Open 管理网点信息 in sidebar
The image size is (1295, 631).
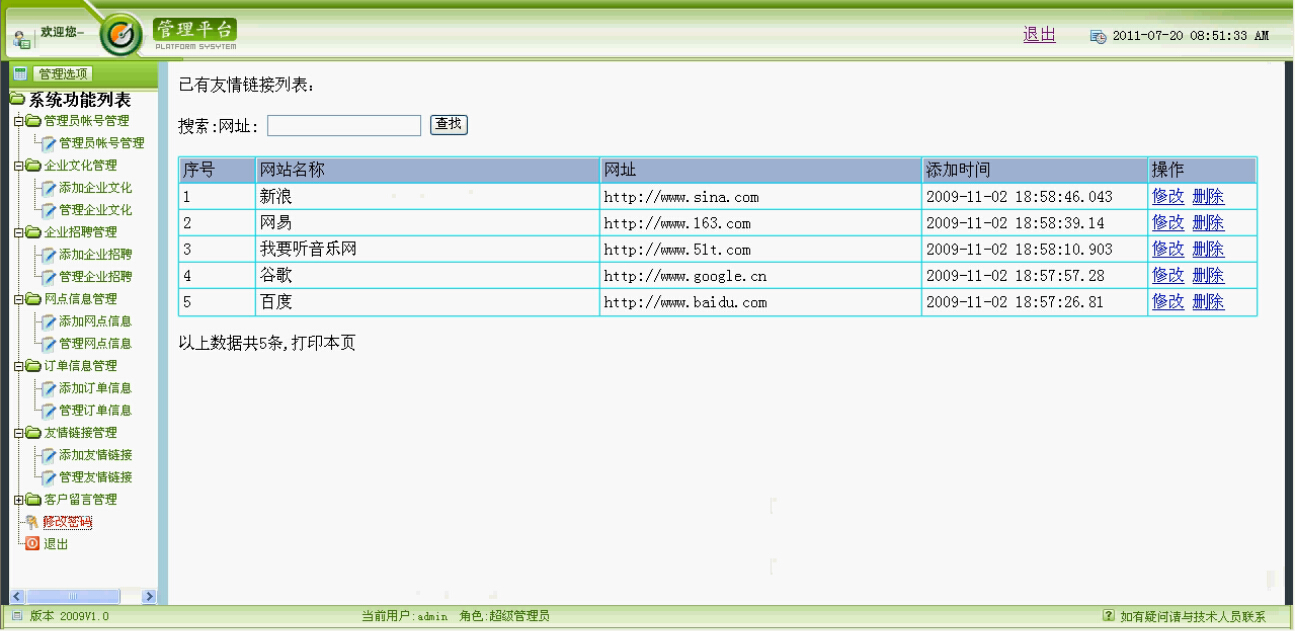click(x=95, y=344)
